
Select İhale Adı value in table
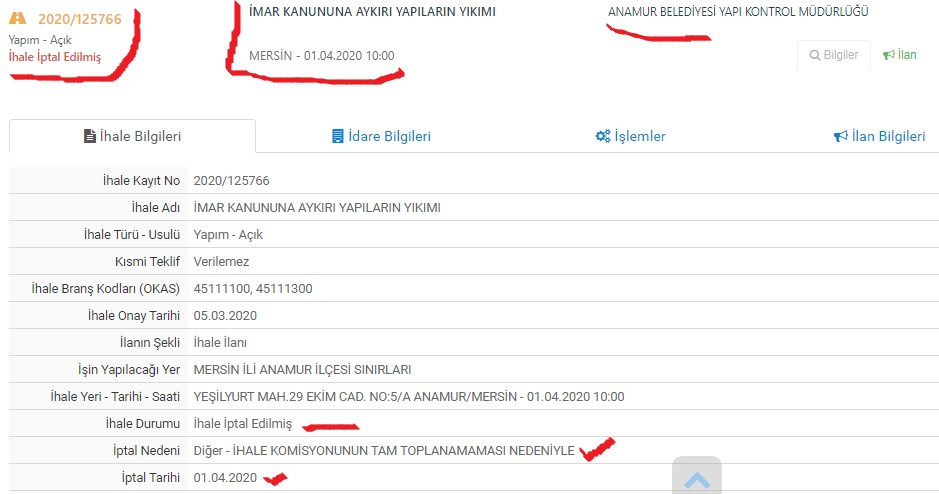coord(317,208)
